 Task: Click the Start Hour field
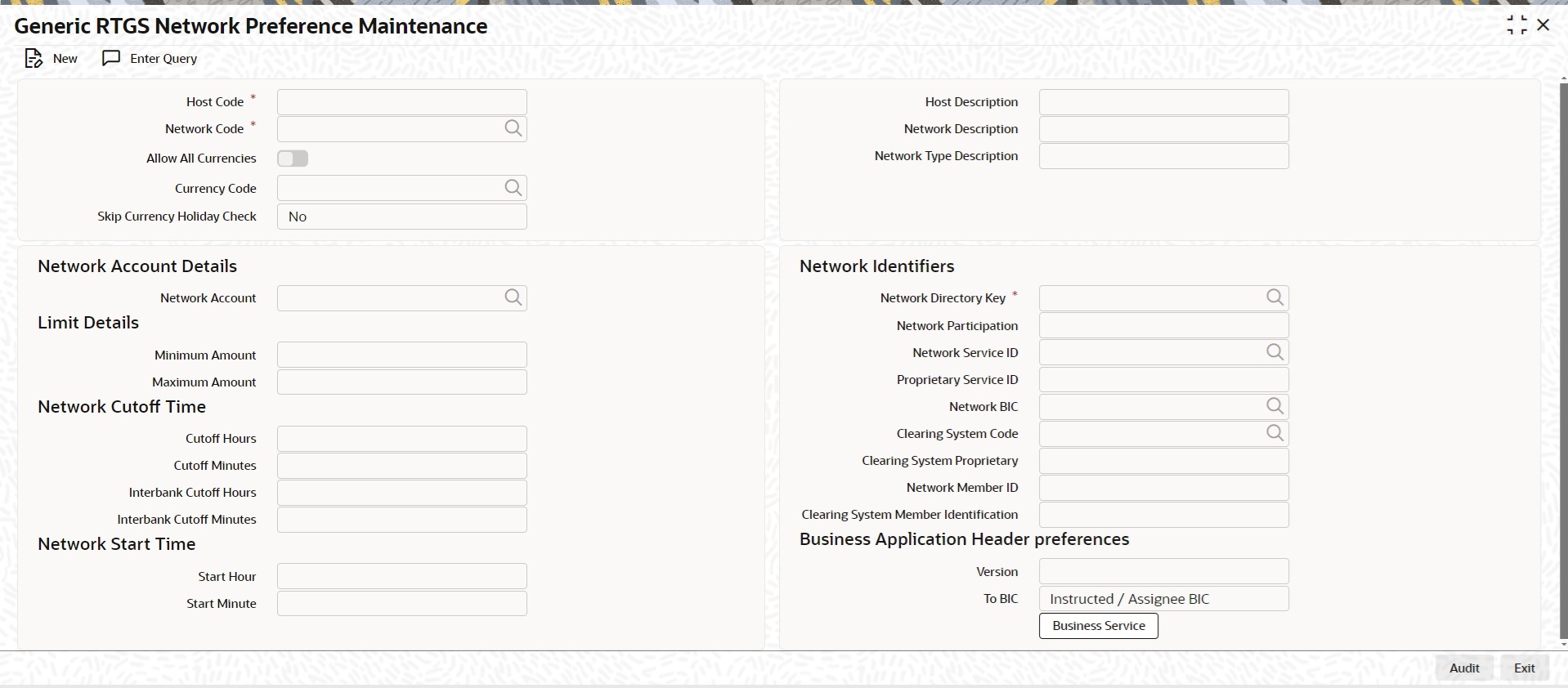point(402,576)
